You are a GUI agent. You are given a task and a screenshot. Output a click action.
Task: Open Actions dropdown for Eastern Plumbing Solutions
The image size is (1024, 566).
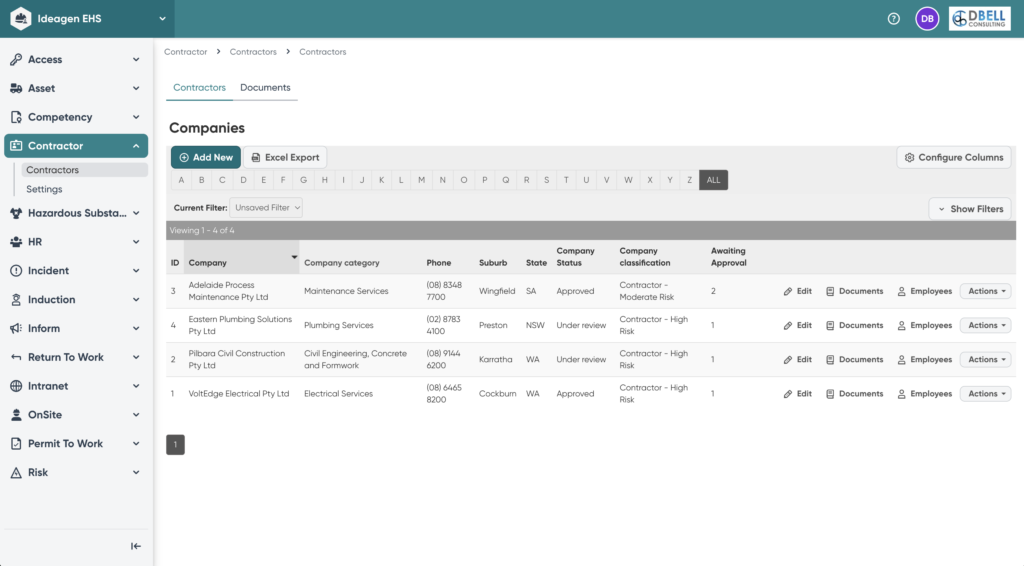tap(985, 325)
